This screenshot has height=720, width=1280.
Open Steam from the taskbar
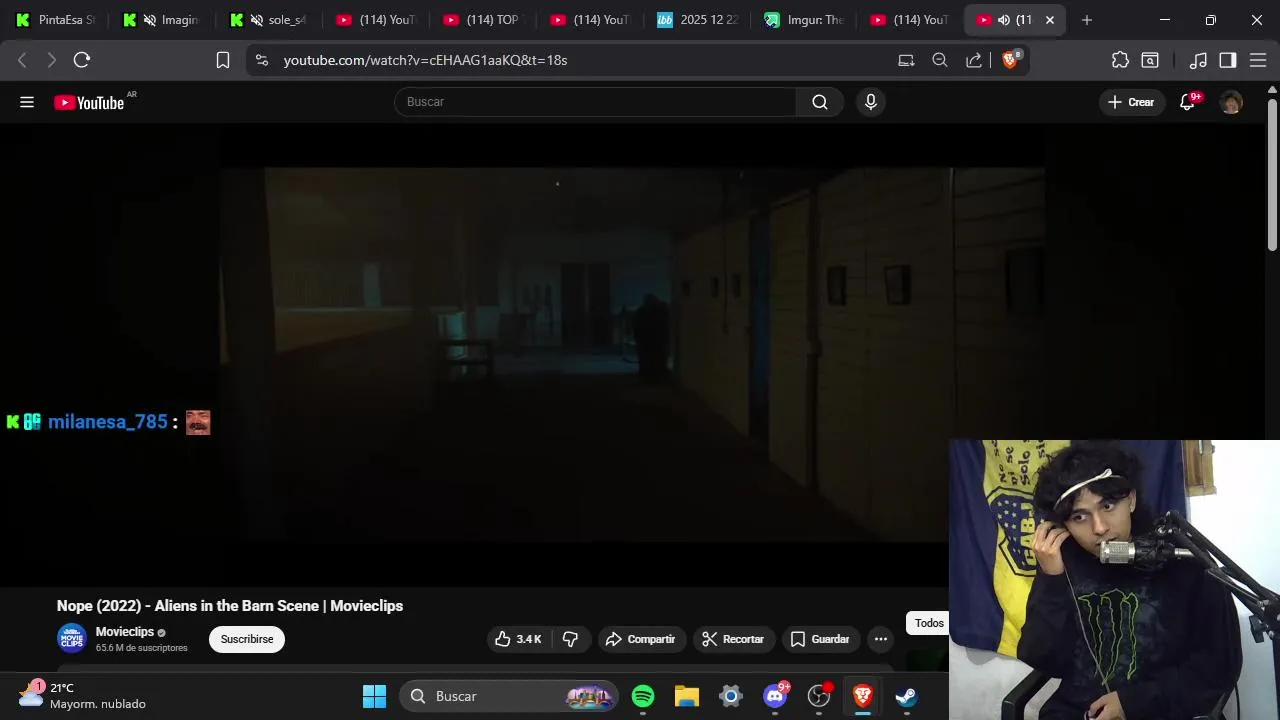point(907,696)
